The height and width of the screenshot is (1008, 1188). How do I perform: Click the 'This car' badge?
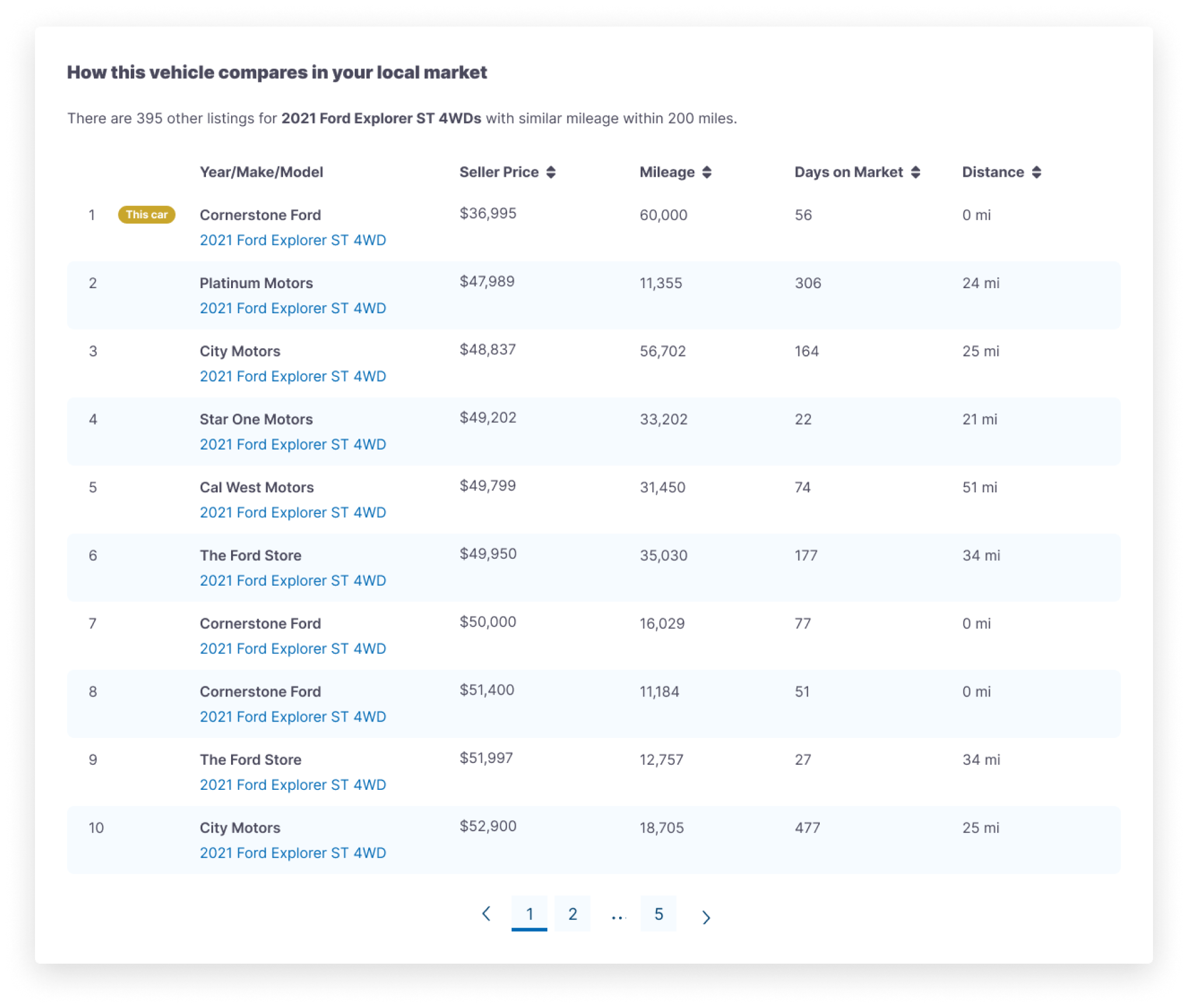(x=146, y=215)
